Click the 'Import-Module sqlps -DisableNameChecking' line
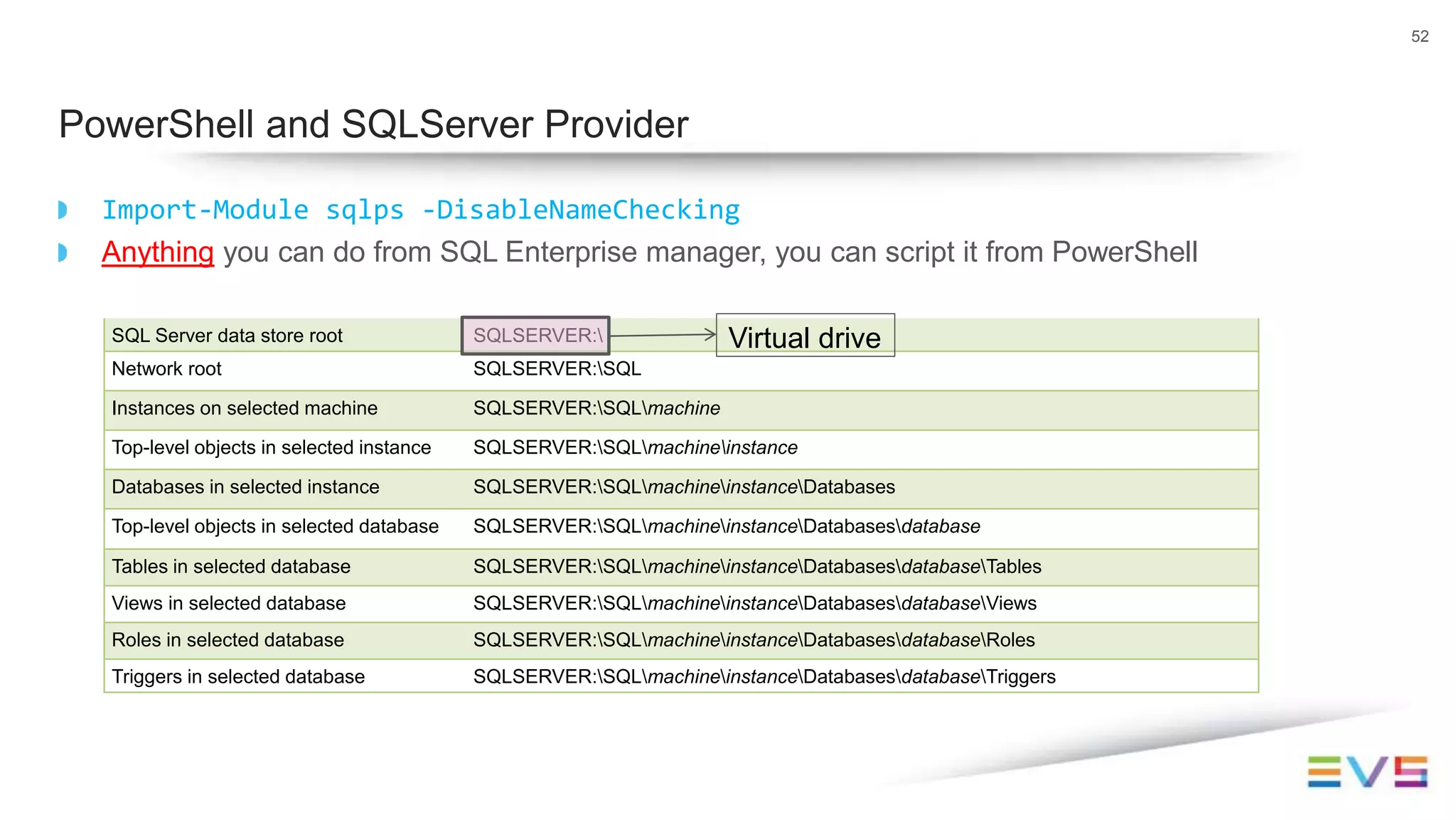Screen dimensions: 1456x820 coord(421,210)
